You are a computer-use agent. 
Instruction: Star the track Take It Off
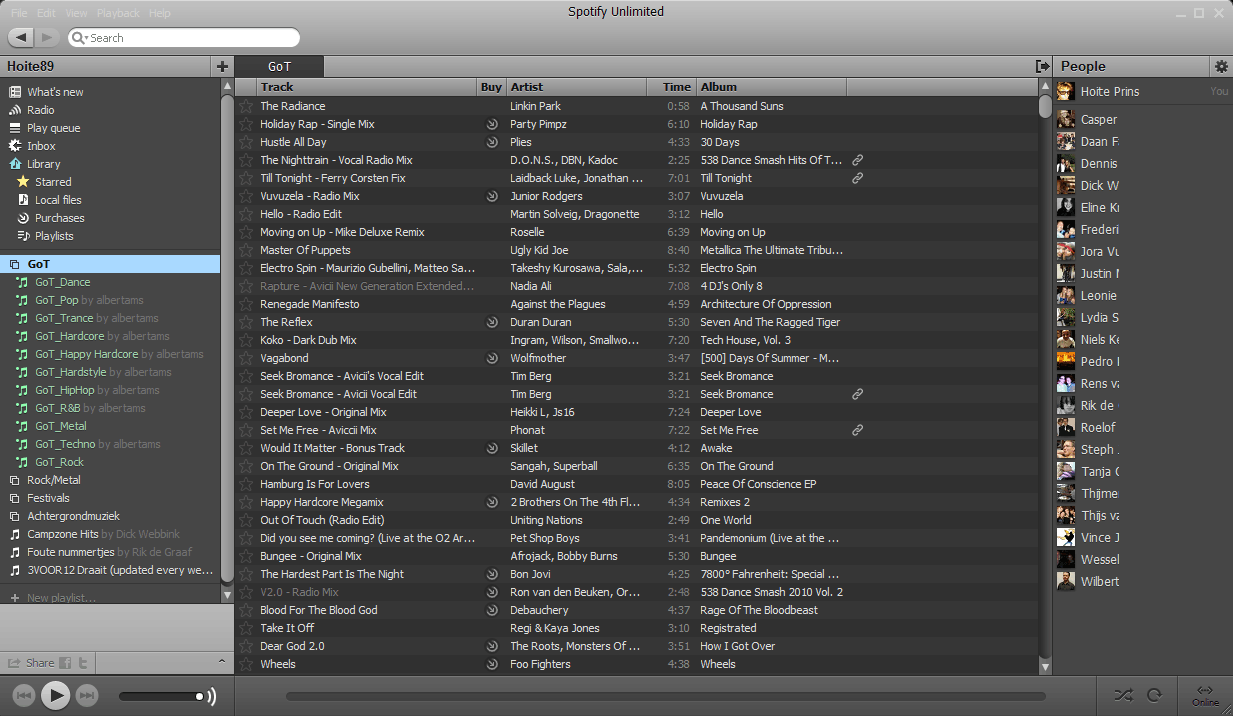246,628
